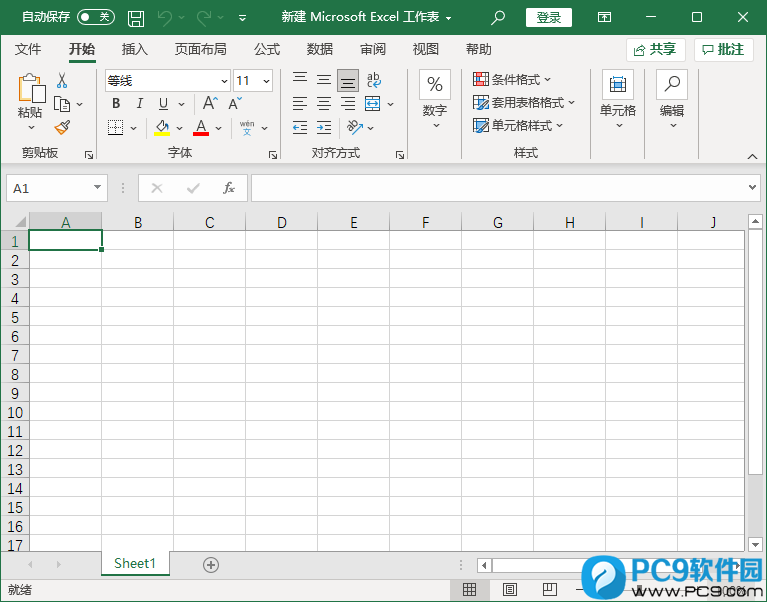
Task: Click the ribbon display options icon
Action: (x=605, y=18)
